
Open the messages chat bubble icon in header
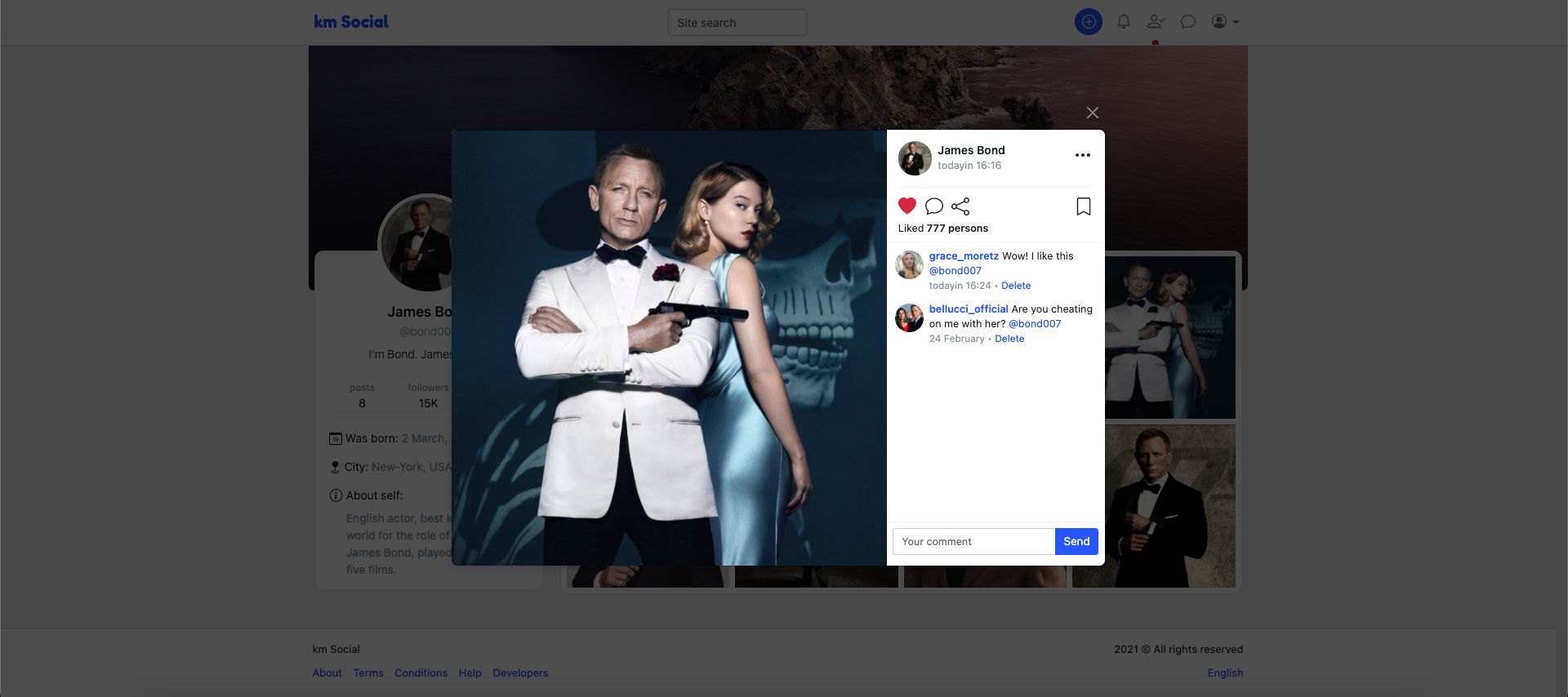[x=1188, y=22]
